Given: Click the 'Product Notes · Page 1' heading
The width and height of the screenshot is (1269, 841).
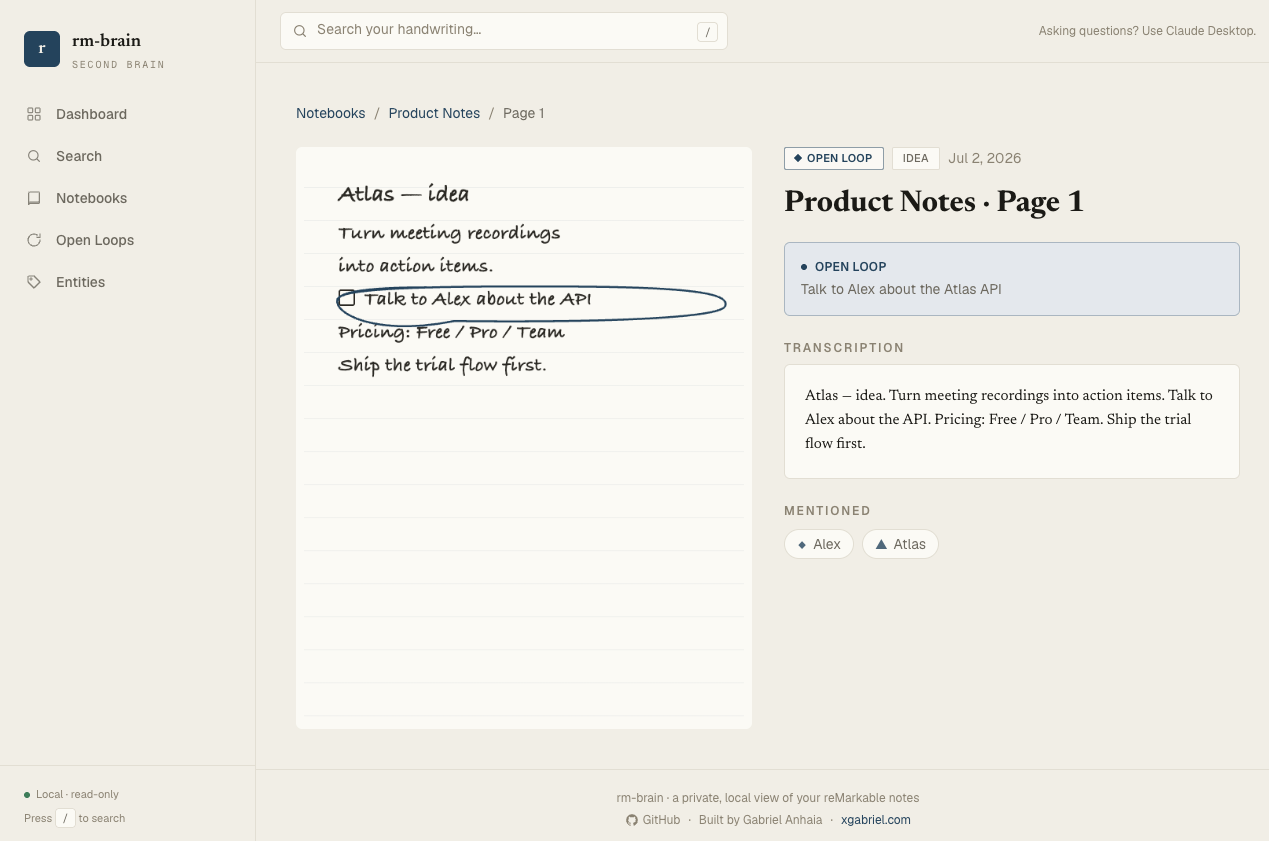Looking at the screenshot, I should point(934,202).
